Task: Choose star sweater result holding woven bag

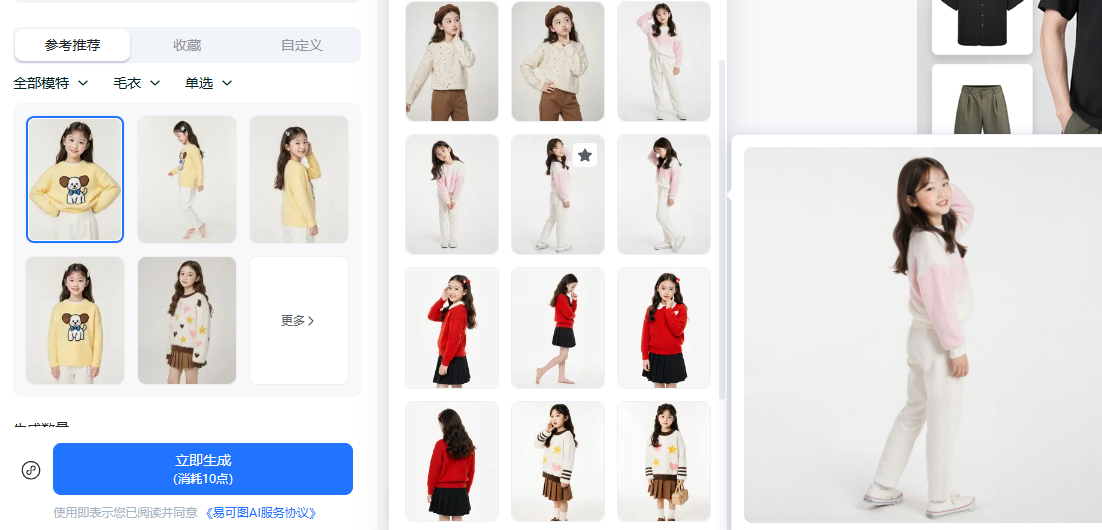Action: pyautogui.click(x=664, y=461)
